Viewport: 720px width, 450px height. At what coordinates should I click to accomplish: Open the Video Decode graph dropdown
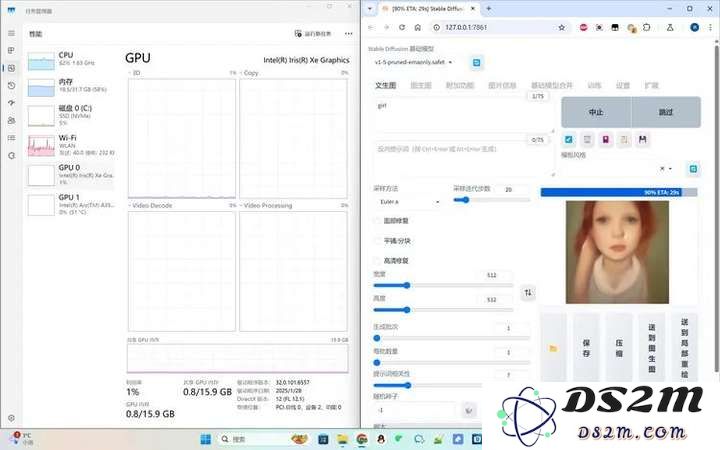[150, 205]
